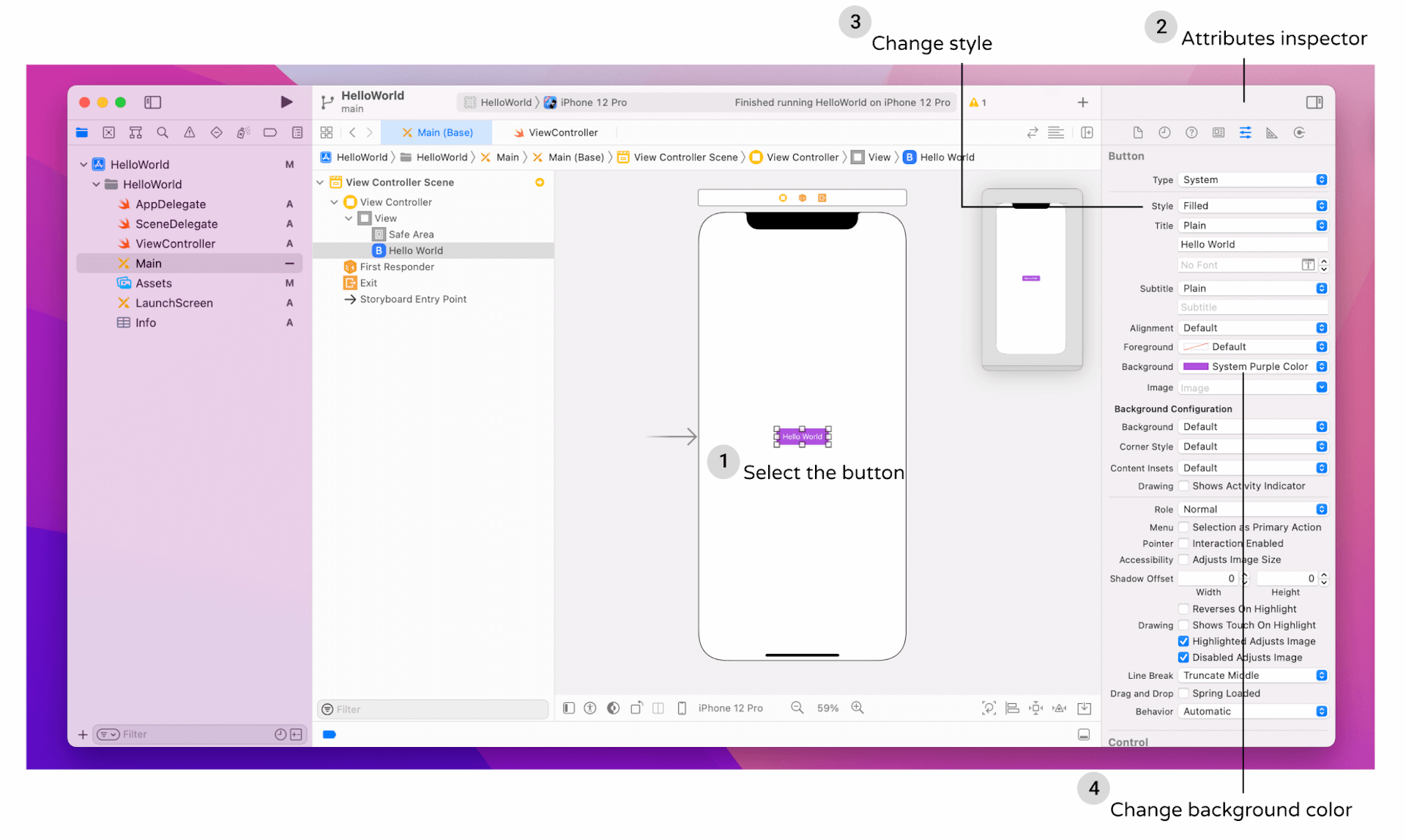Viewport: 1406px width, 840px height.
Task: Enable Shows Activity Indicator
Action: coord(1183,486)
